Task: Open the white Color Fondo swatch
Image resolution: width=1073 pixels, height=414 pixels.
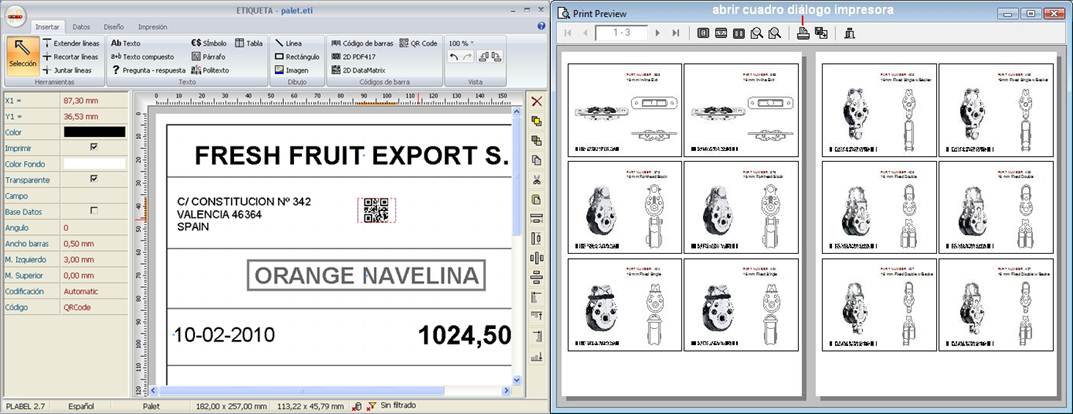Action: (94, 164)
